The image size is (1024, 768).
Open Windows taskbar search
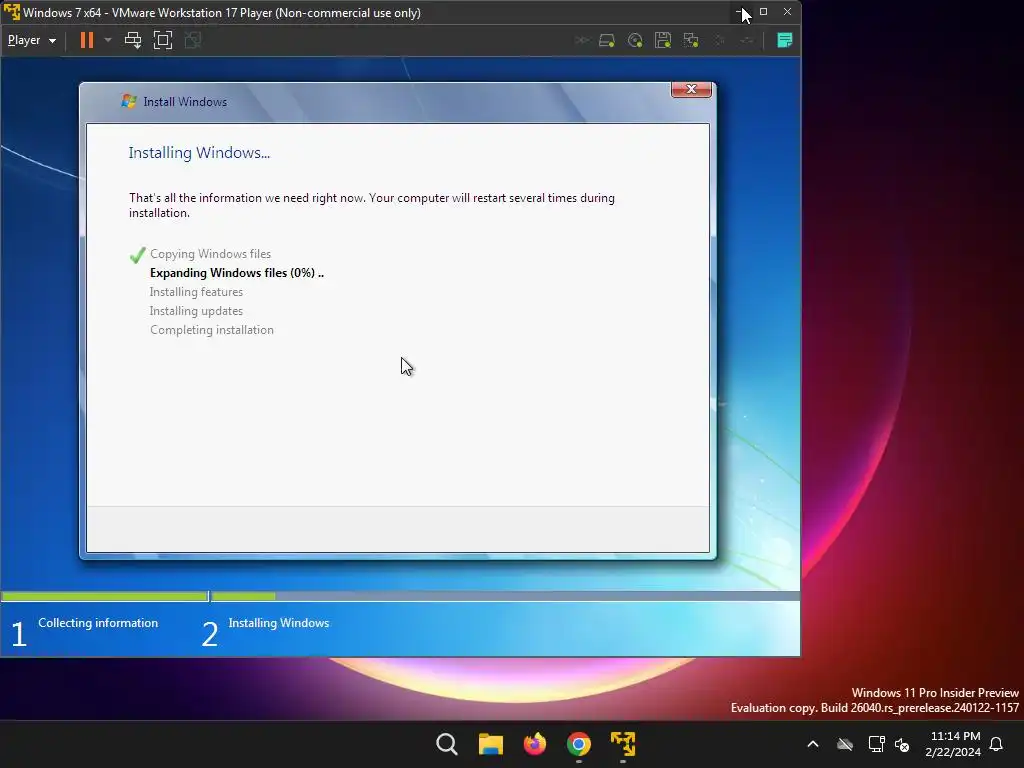(x=447, y=744)
